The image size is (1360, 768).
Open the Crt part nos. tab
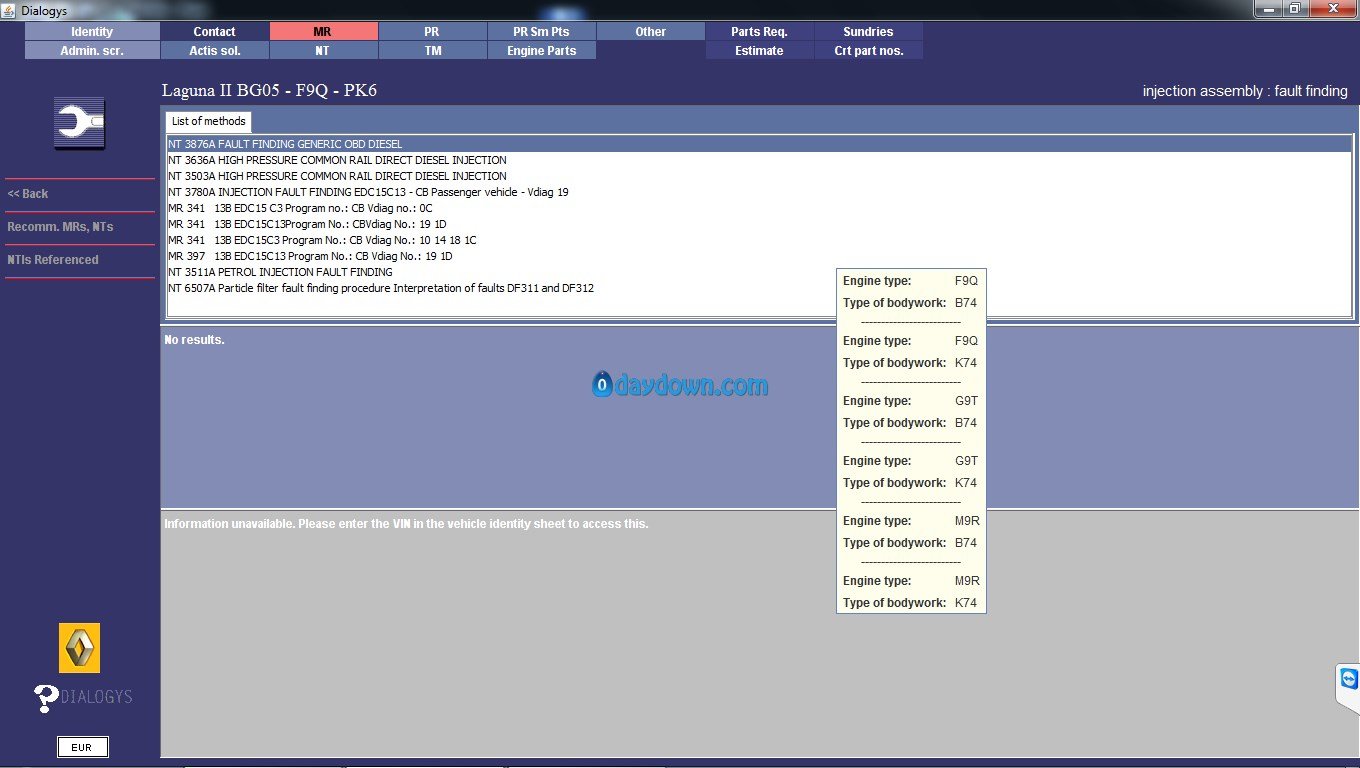[x=868, y=51]
